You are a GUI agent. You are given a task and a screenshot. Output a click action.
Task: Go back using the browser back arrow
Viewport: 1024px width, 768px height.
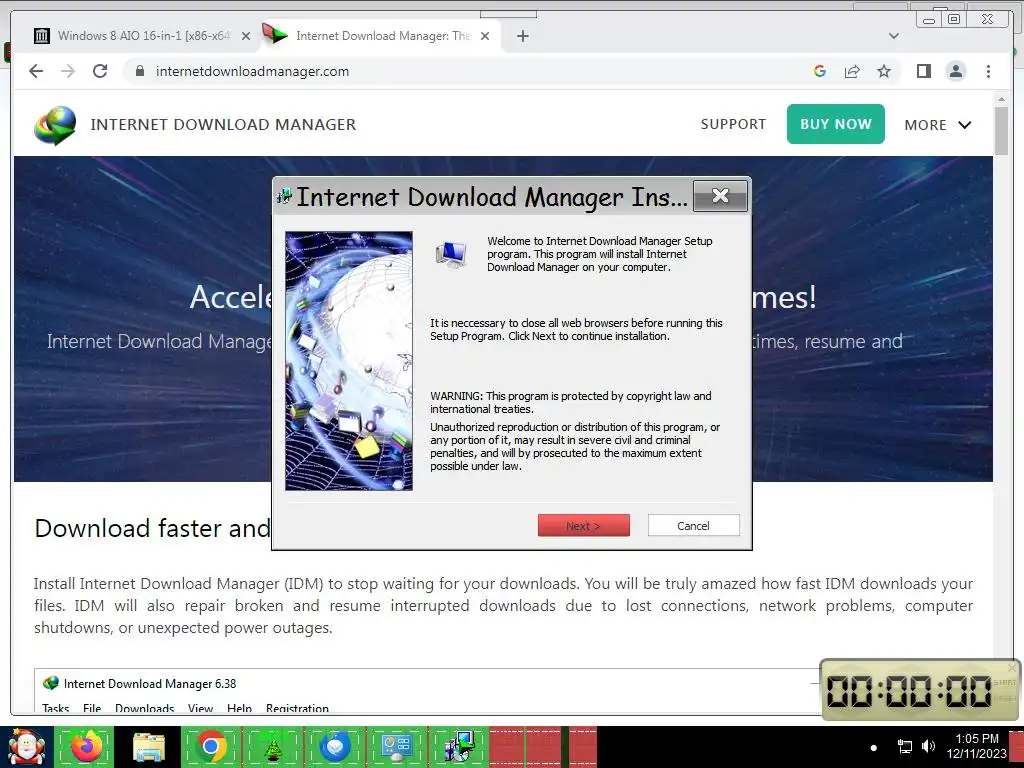click(36, 71)
